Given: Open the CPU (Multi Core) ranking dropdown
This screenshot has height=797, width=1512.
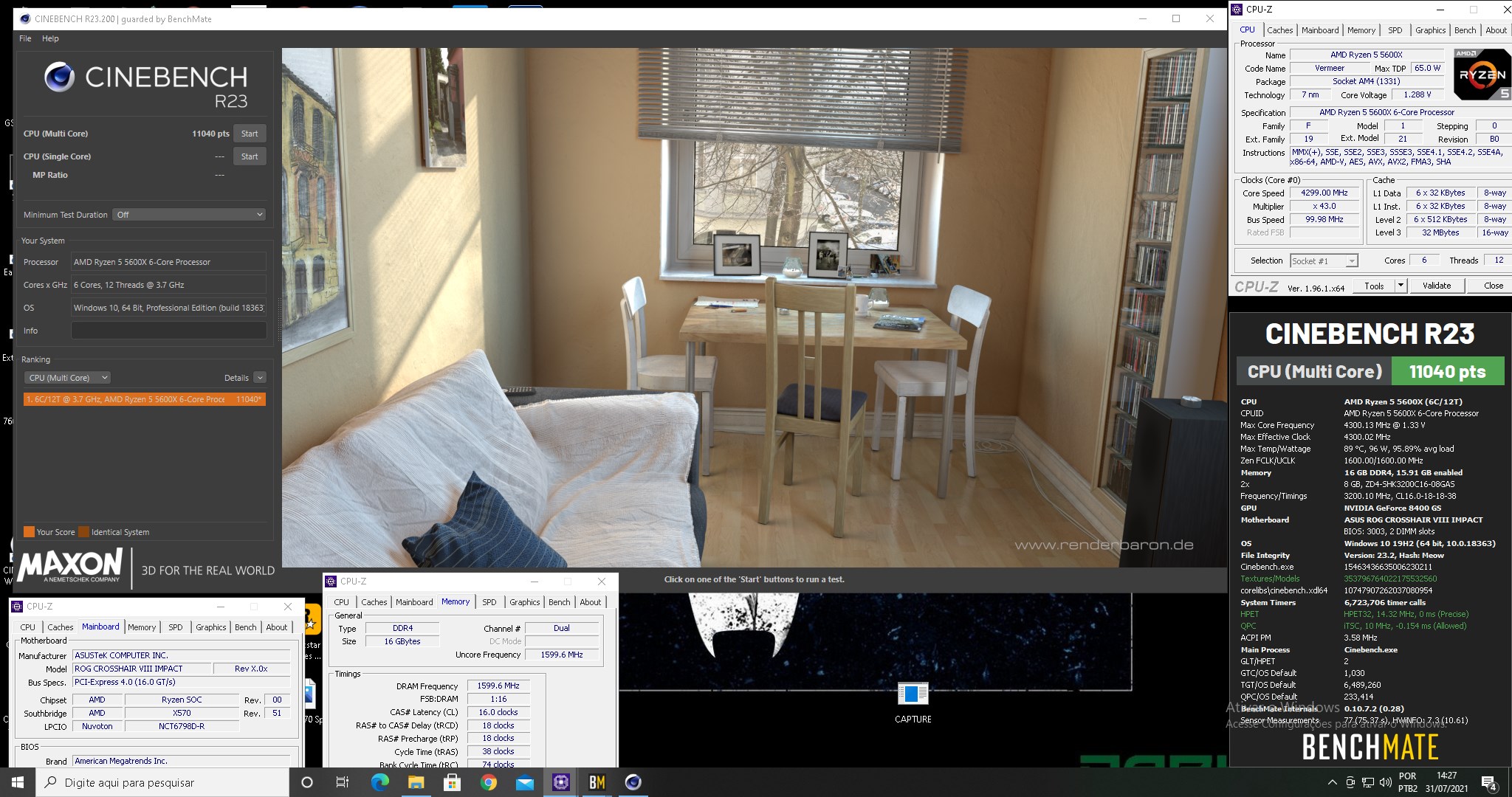Looking at the screenshot, I should click(x=67, y=378).
